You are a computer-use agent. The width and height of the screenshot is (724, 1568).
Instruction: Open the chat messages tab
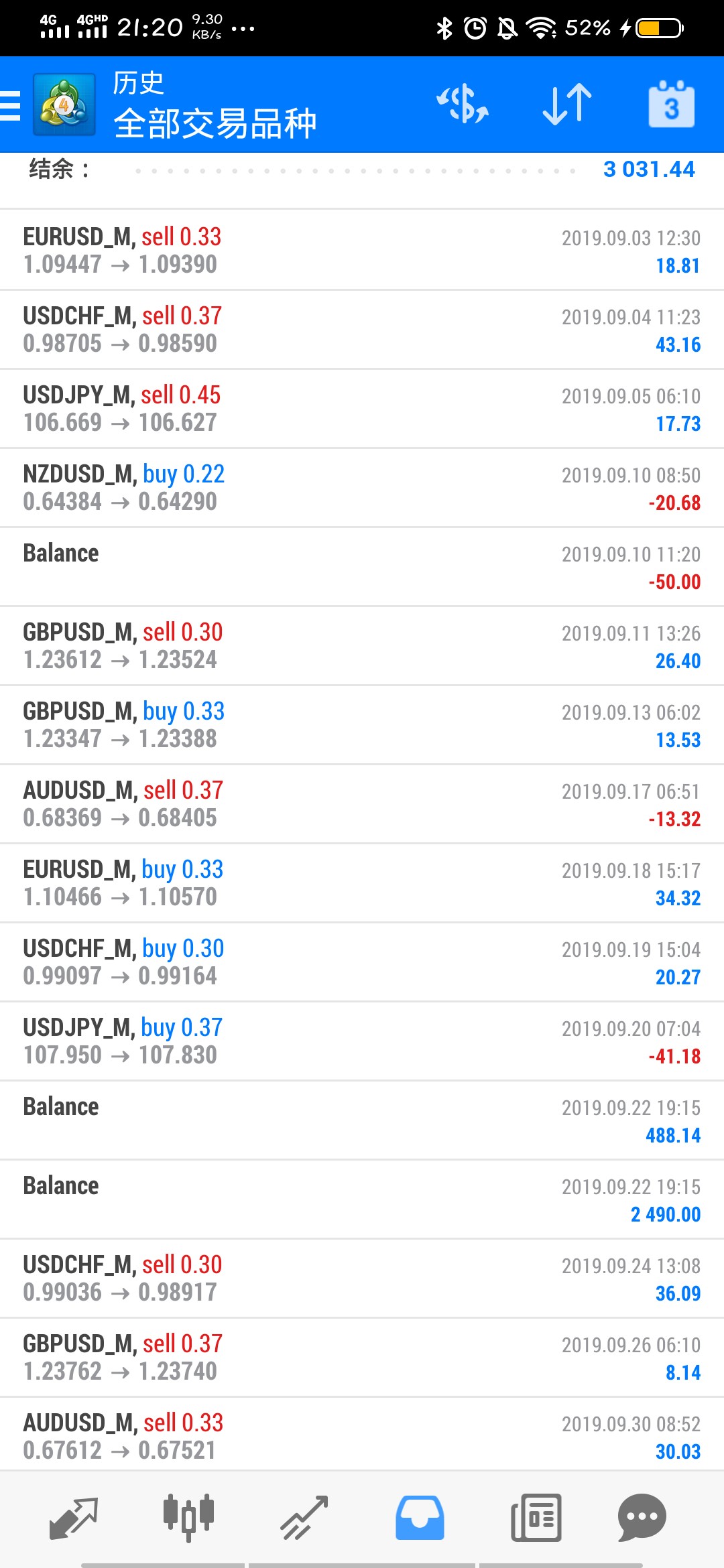pyautogui.click(x=642, y=1518)
